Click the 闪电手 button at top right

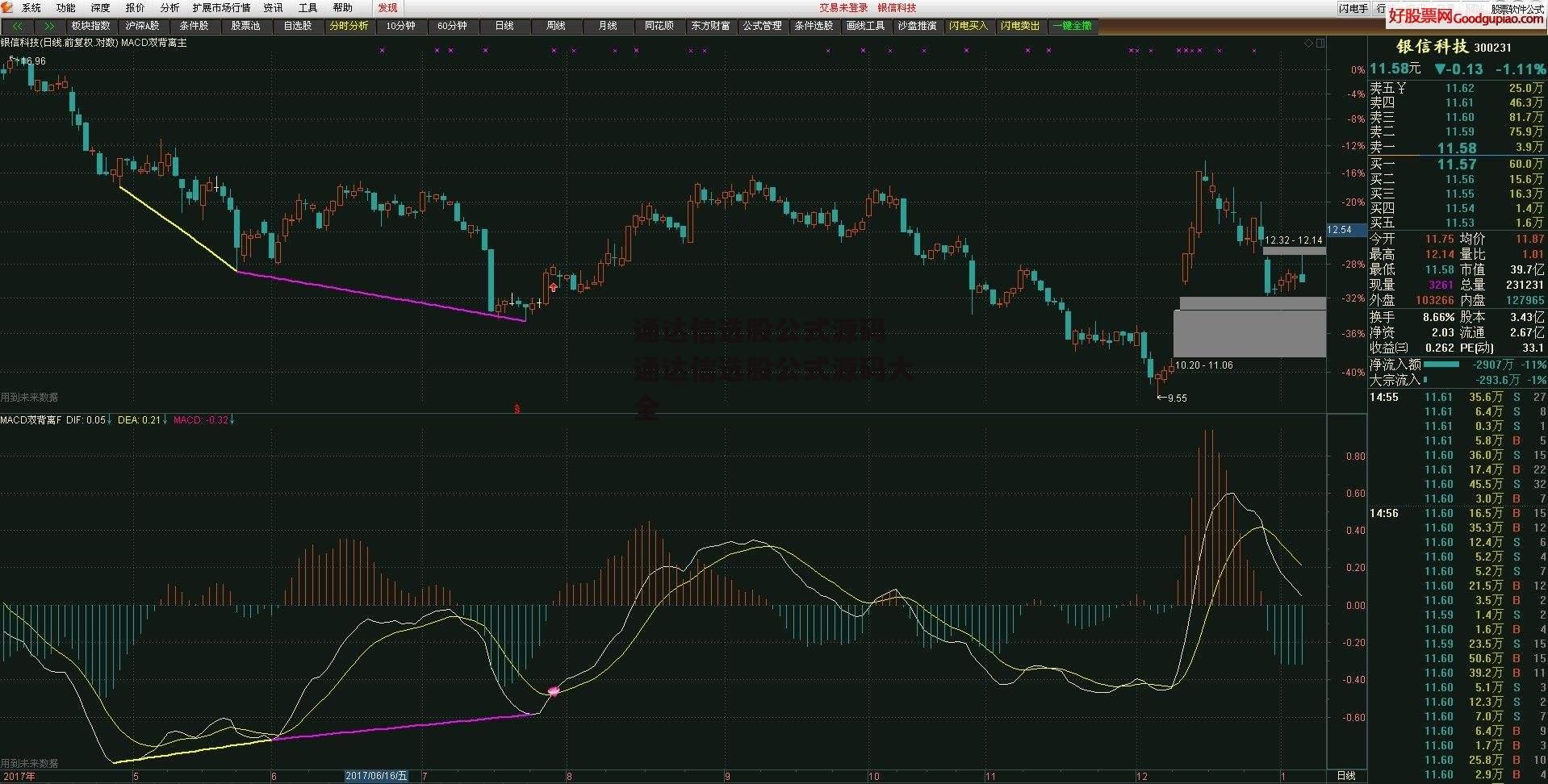[x=1353, y=8]
